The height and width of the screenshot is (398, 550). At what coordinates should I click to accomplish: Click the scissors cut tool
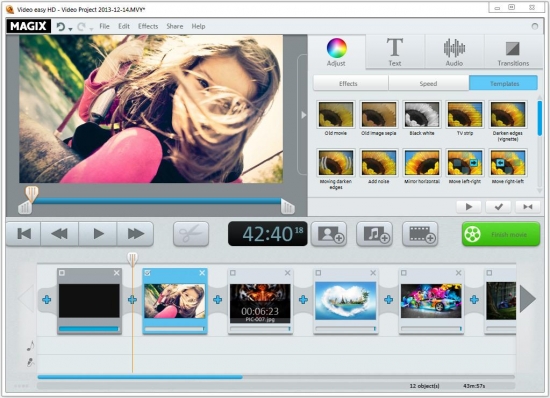[x=191, y=234]
